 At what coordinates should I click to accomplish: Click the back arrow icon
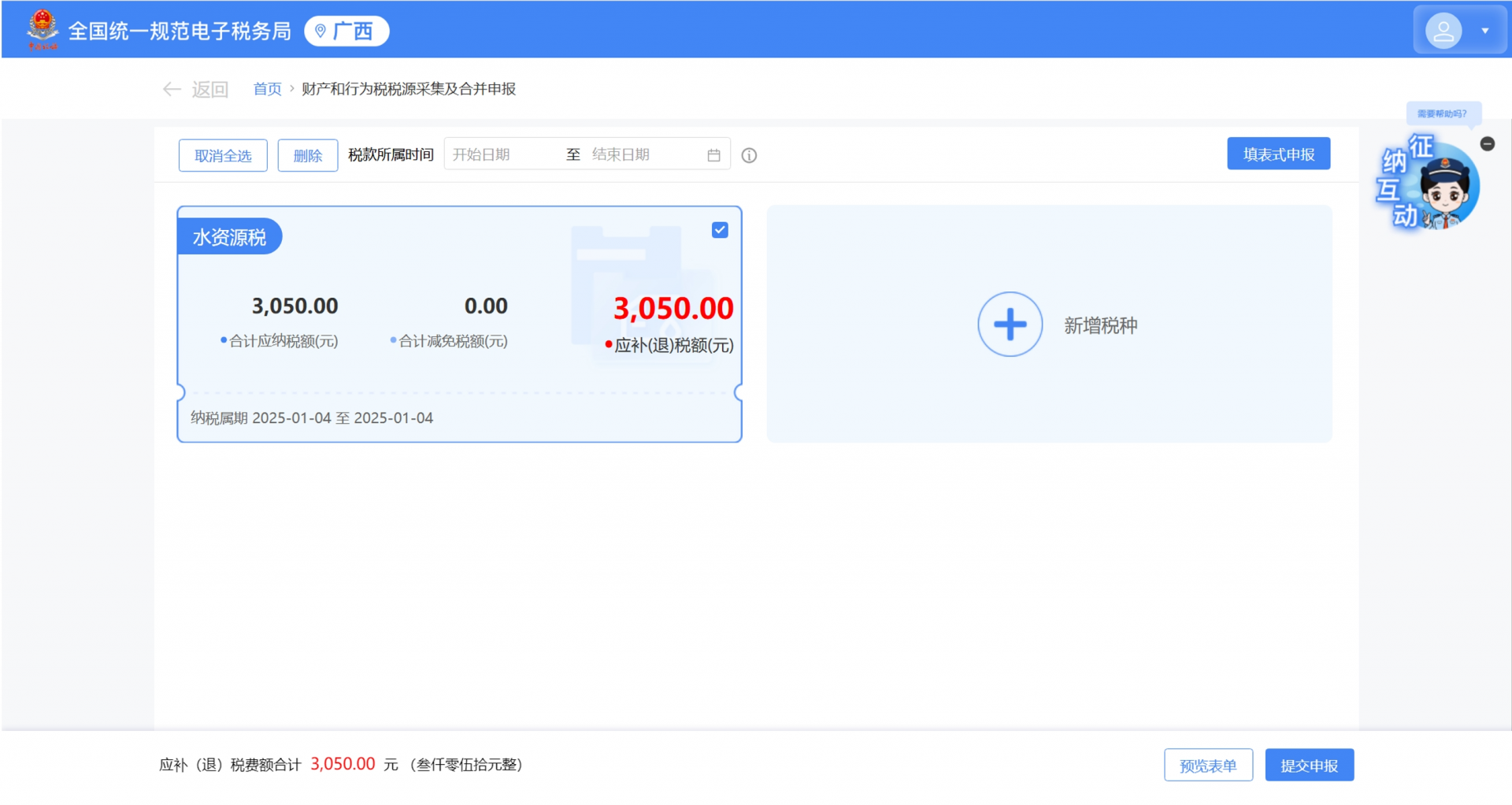pos(171,89)
